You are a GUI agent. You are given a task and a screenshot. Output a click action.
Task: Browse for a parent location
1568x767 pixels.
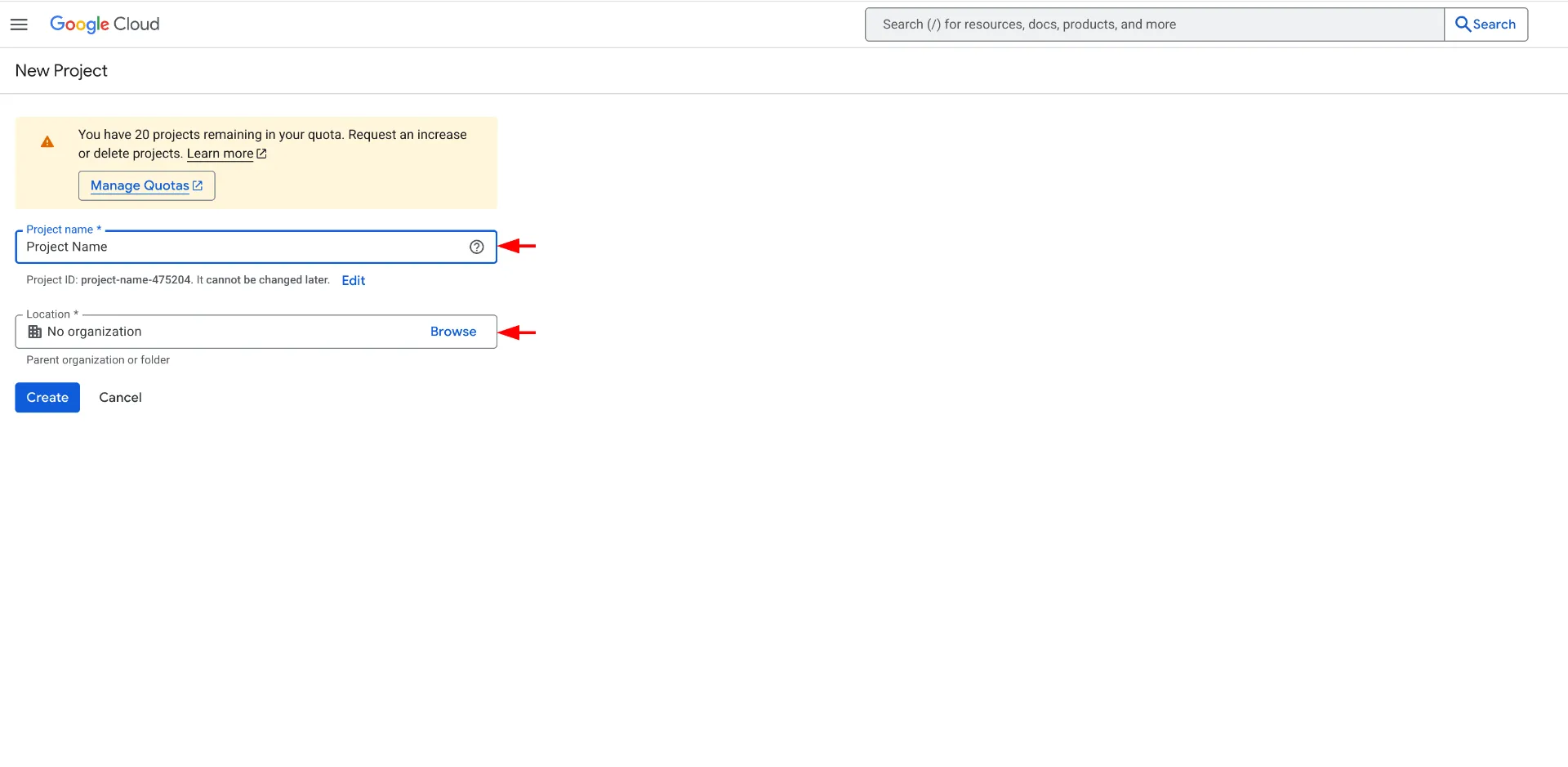[x=453, y=332]
